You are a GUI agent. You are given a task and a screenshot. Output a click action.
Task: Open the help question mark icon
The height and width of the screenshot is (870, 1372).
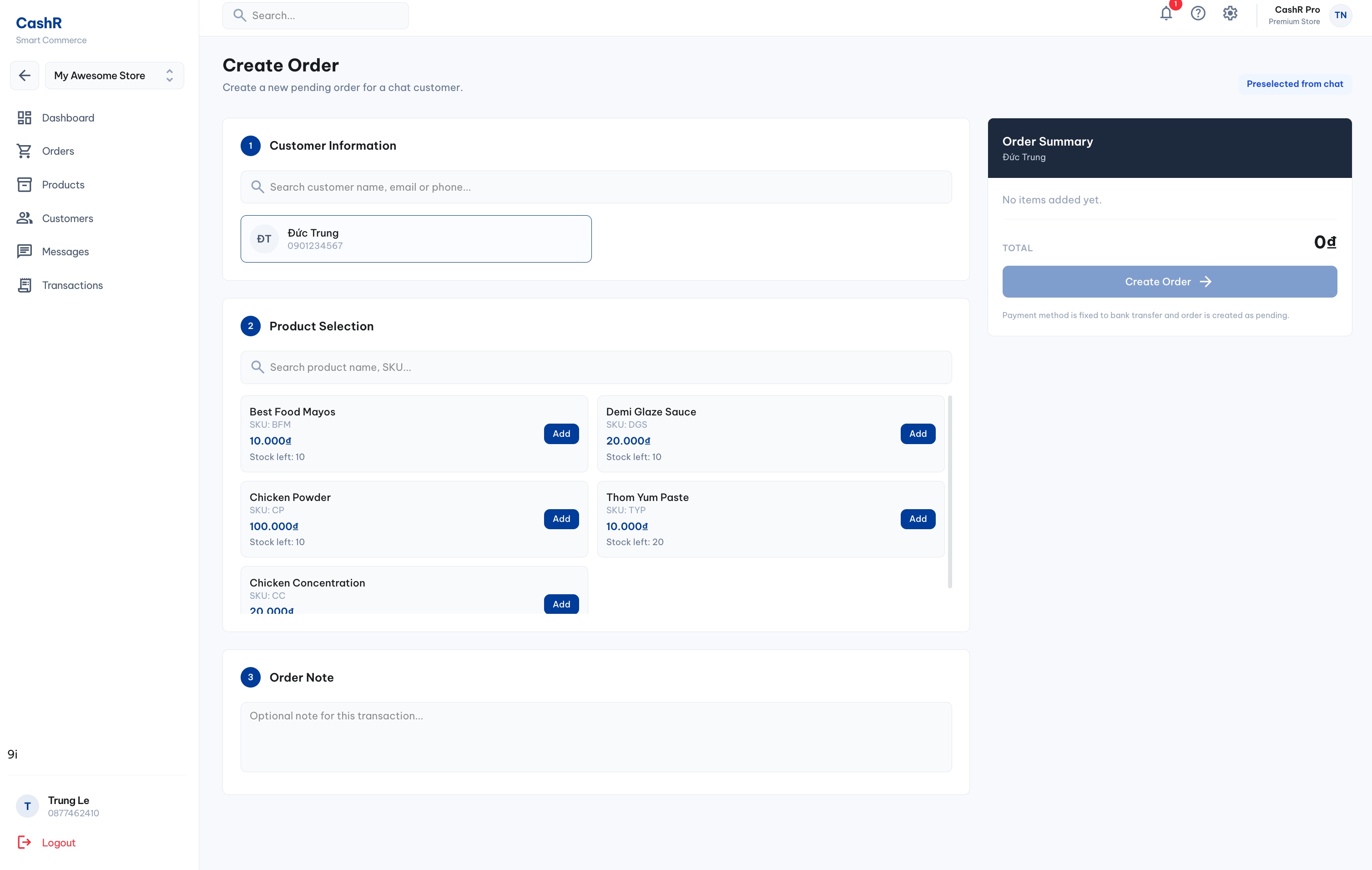click(x=1198, y=14)
